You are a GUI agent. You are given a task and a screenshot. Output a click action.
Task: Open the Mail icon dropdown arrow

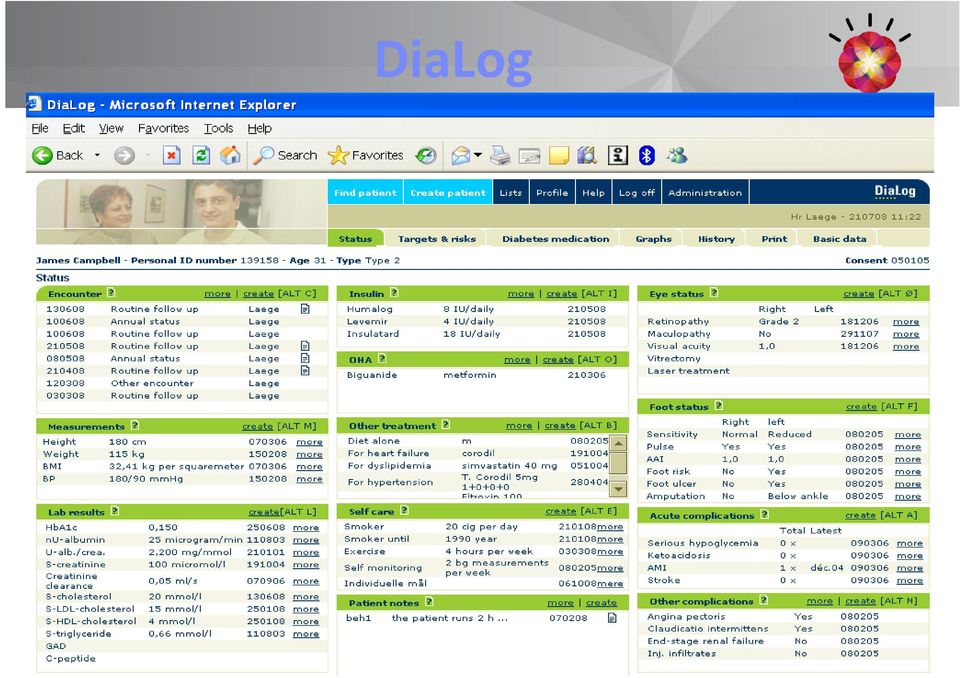click(478, 155)
